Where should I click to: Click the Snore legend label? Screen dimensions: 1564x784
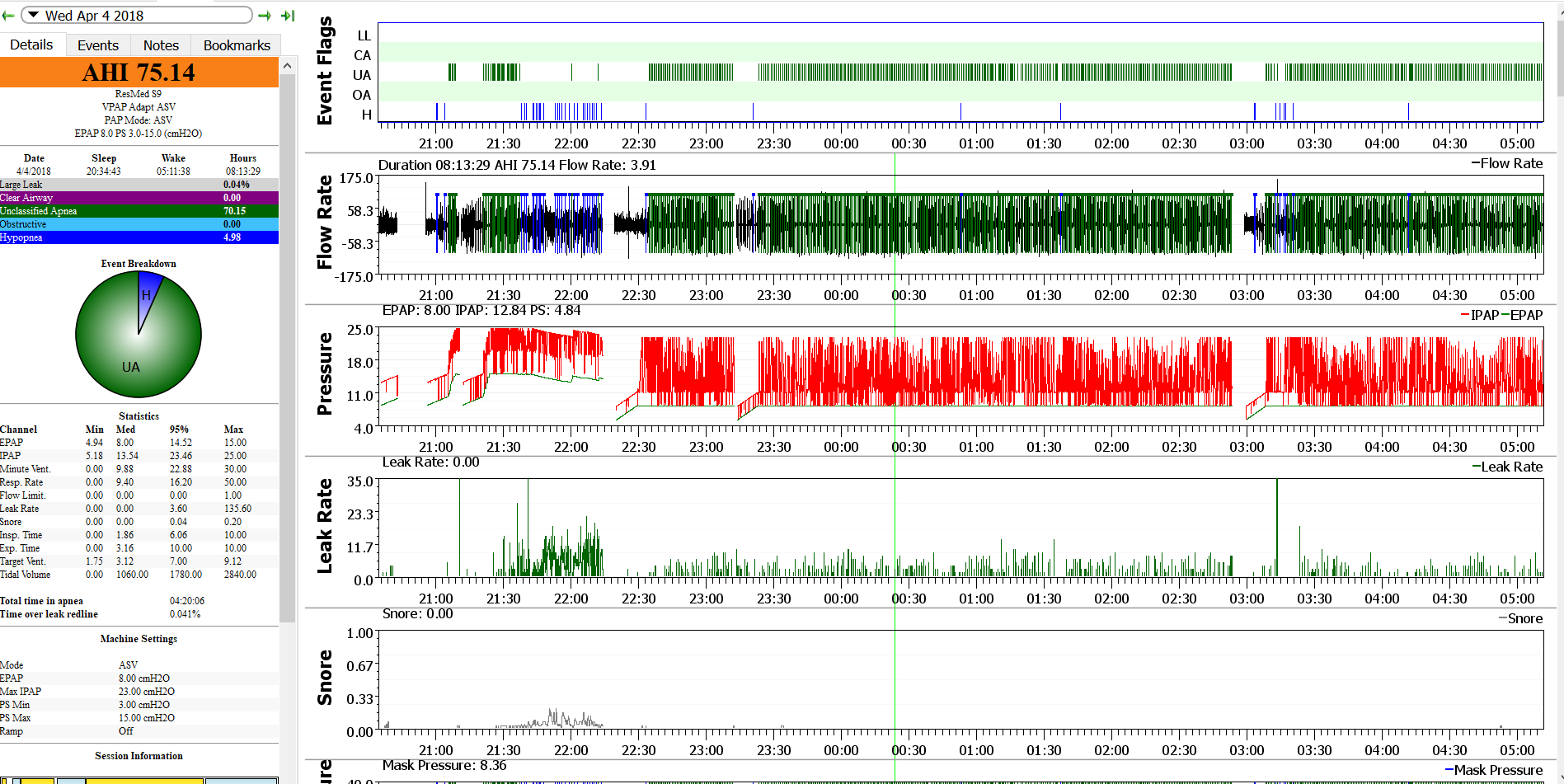[x=1520, y=618]
